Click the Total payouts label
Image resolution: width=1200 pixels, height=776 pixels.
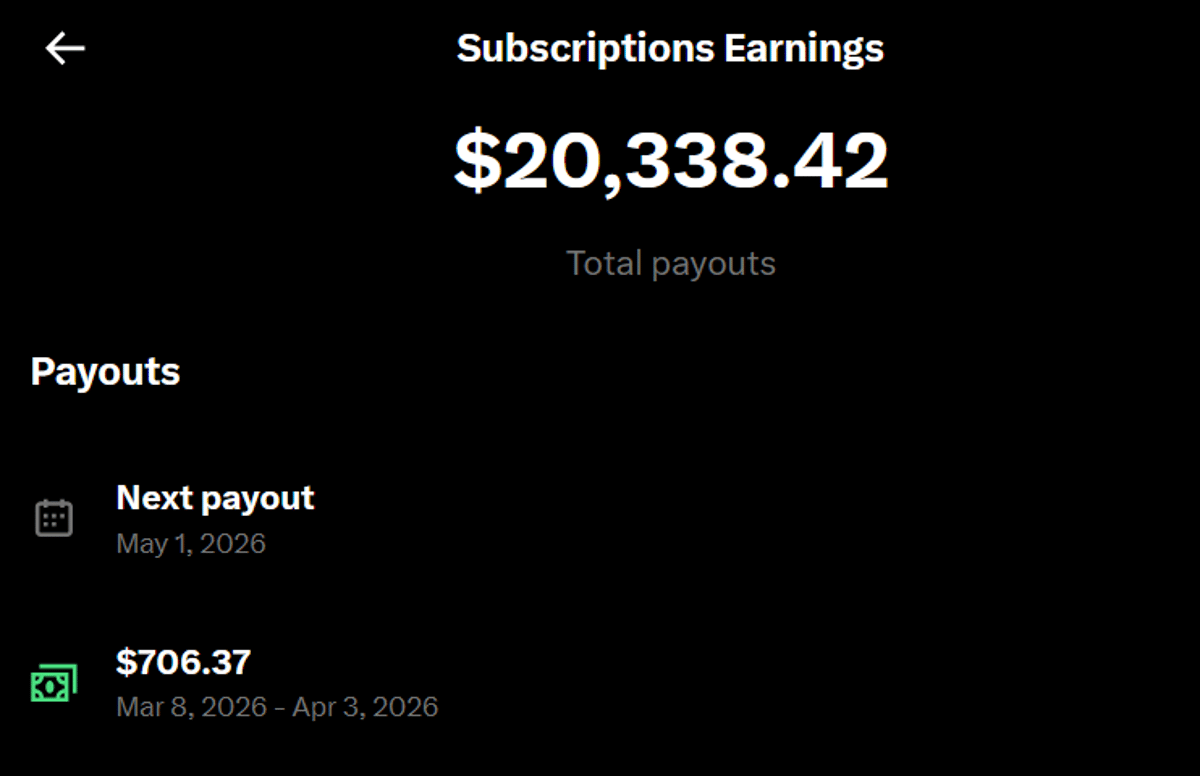tap(671, 263)
